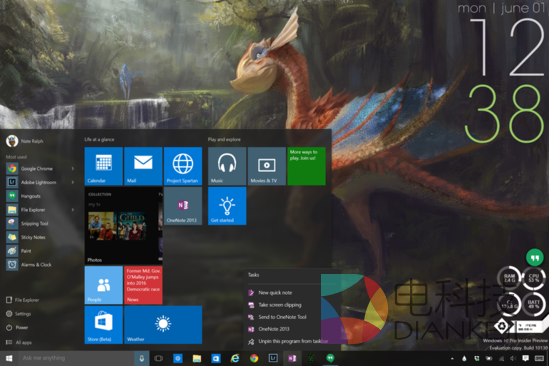Open the Get started tile
Viewport: 549px width, 366px height.
click(227, 206)
